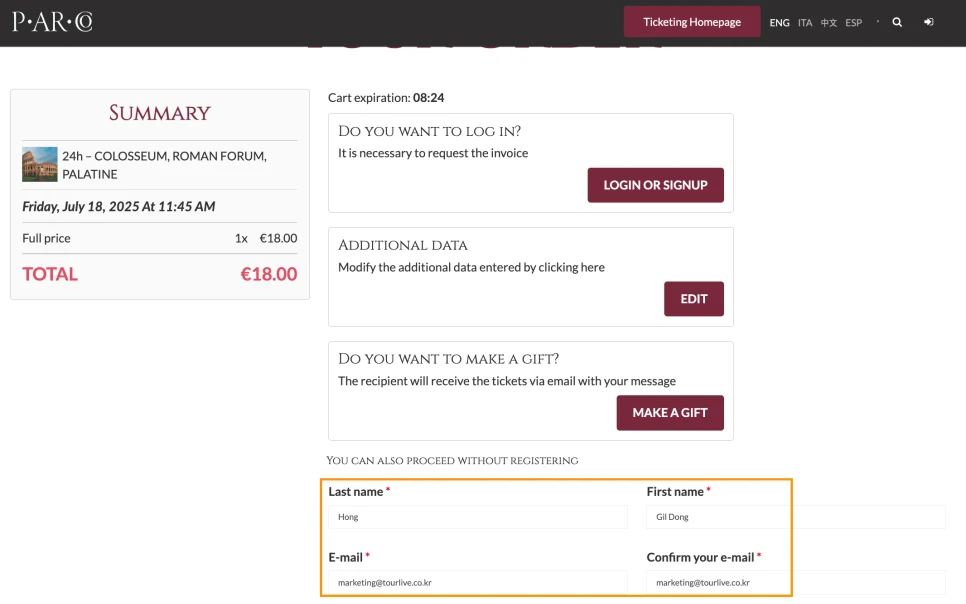This screenshot has width=966, height=604.
Task: Click the login arrow icon in header
Action: click(929, 22)
